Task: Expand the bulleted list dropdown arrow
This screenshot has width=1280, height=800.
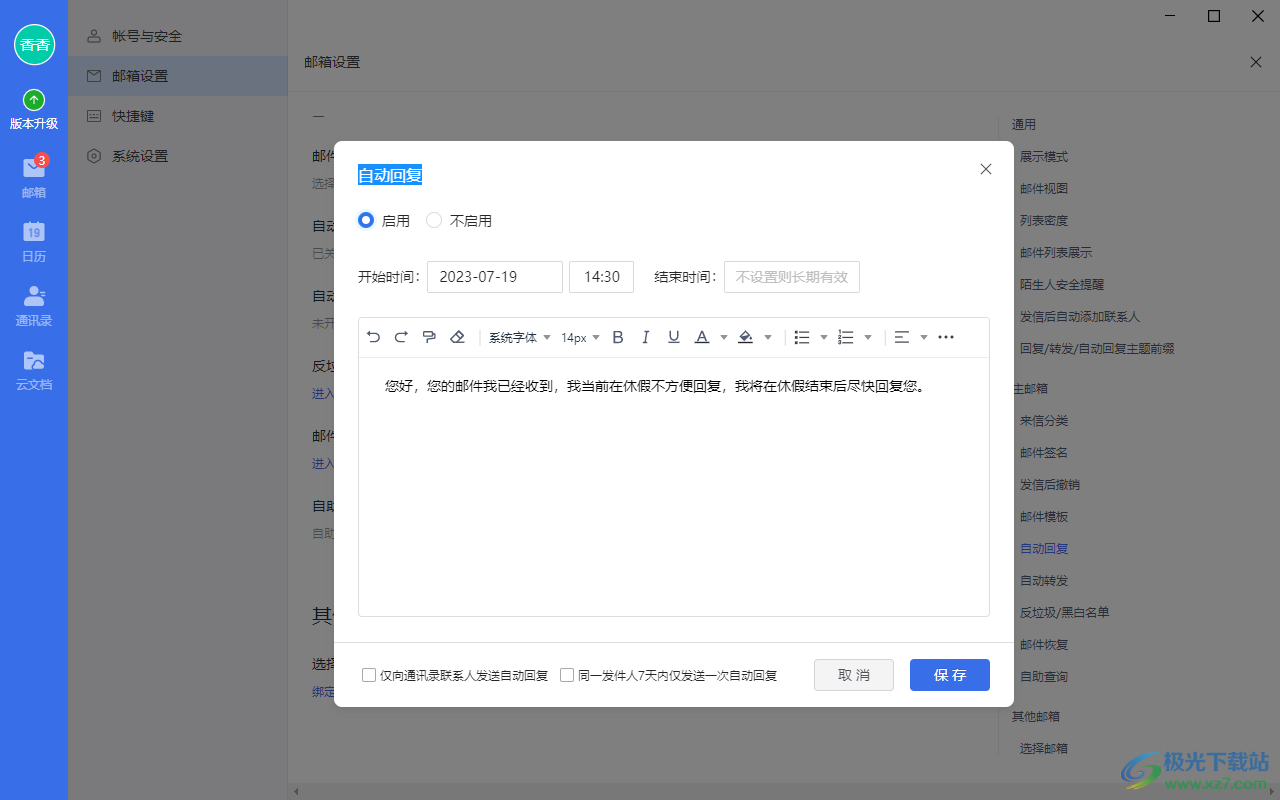Action: tap(824, 337)
